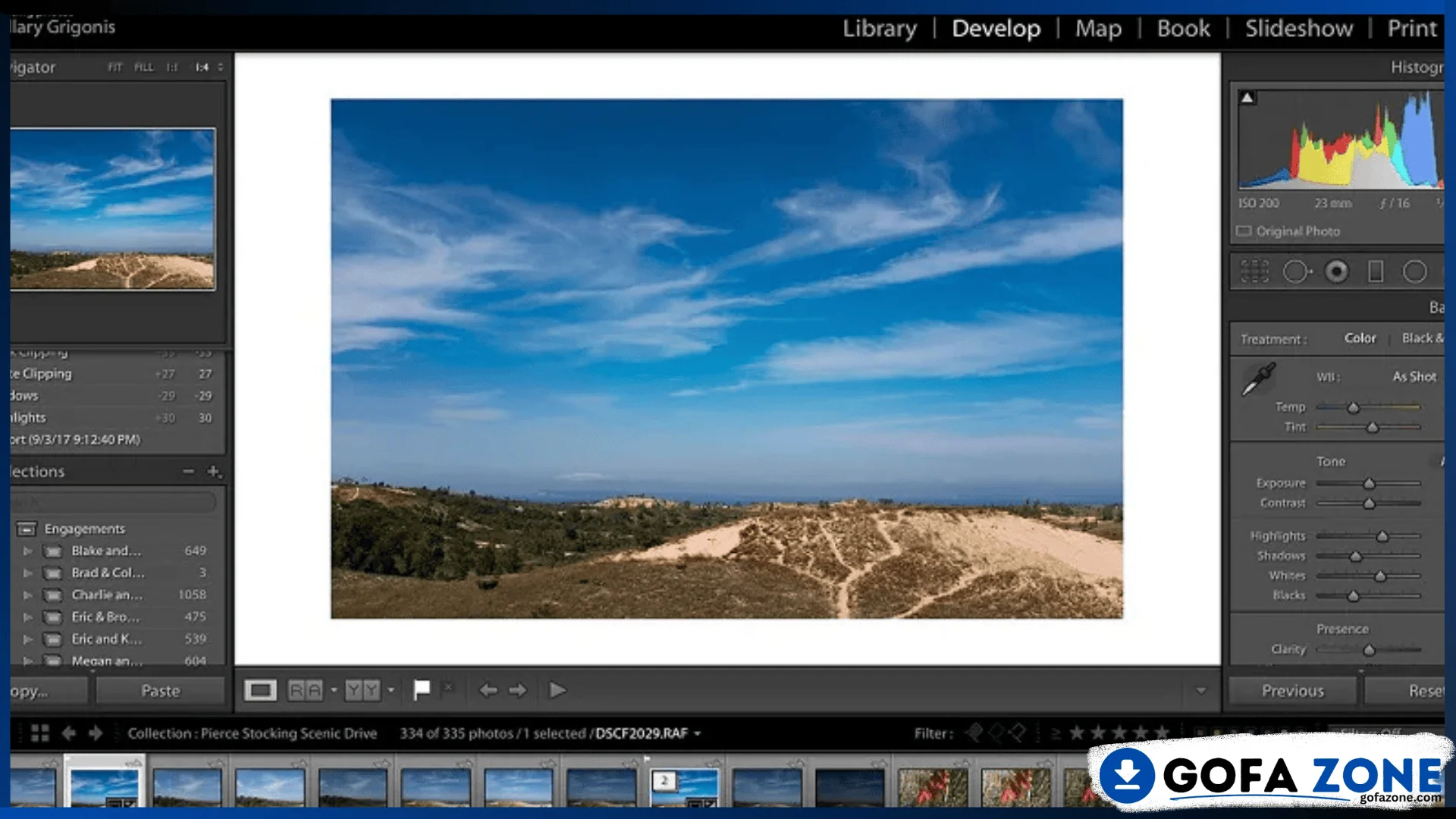Choose the YY compare view icon
This screenshot has width=1456, height=819.
point(362,690)
